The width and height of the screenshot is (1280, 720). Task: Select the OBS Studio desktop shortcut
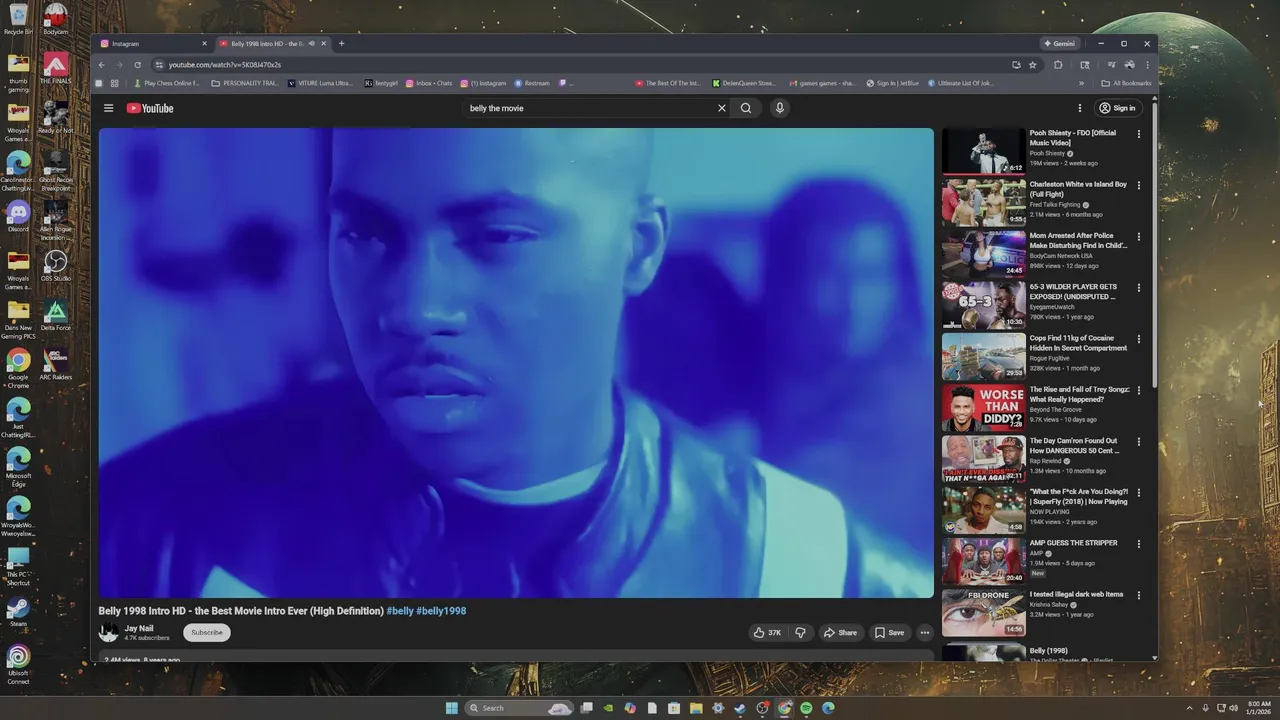55,266
